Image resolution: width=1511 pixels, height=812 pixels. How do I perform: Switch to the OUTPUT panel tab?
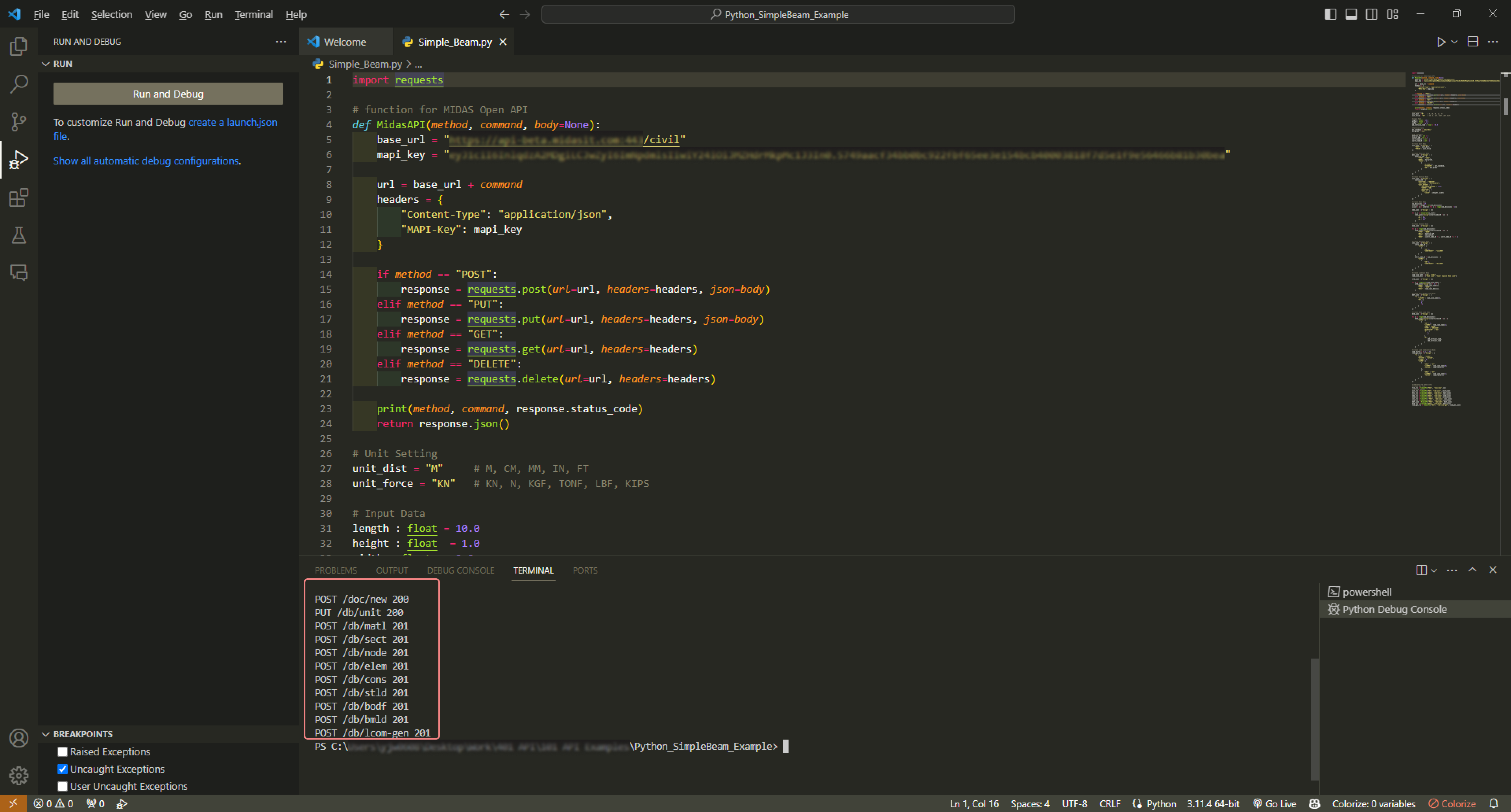pos(392,570)
